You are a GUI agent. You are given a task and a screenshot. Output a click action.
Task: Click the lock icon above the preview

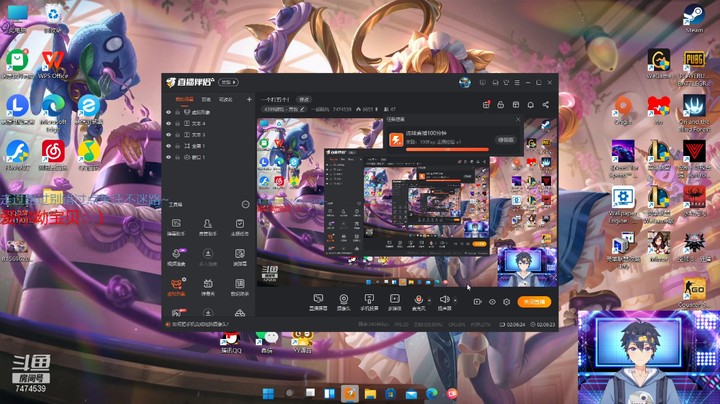[501, 105]
